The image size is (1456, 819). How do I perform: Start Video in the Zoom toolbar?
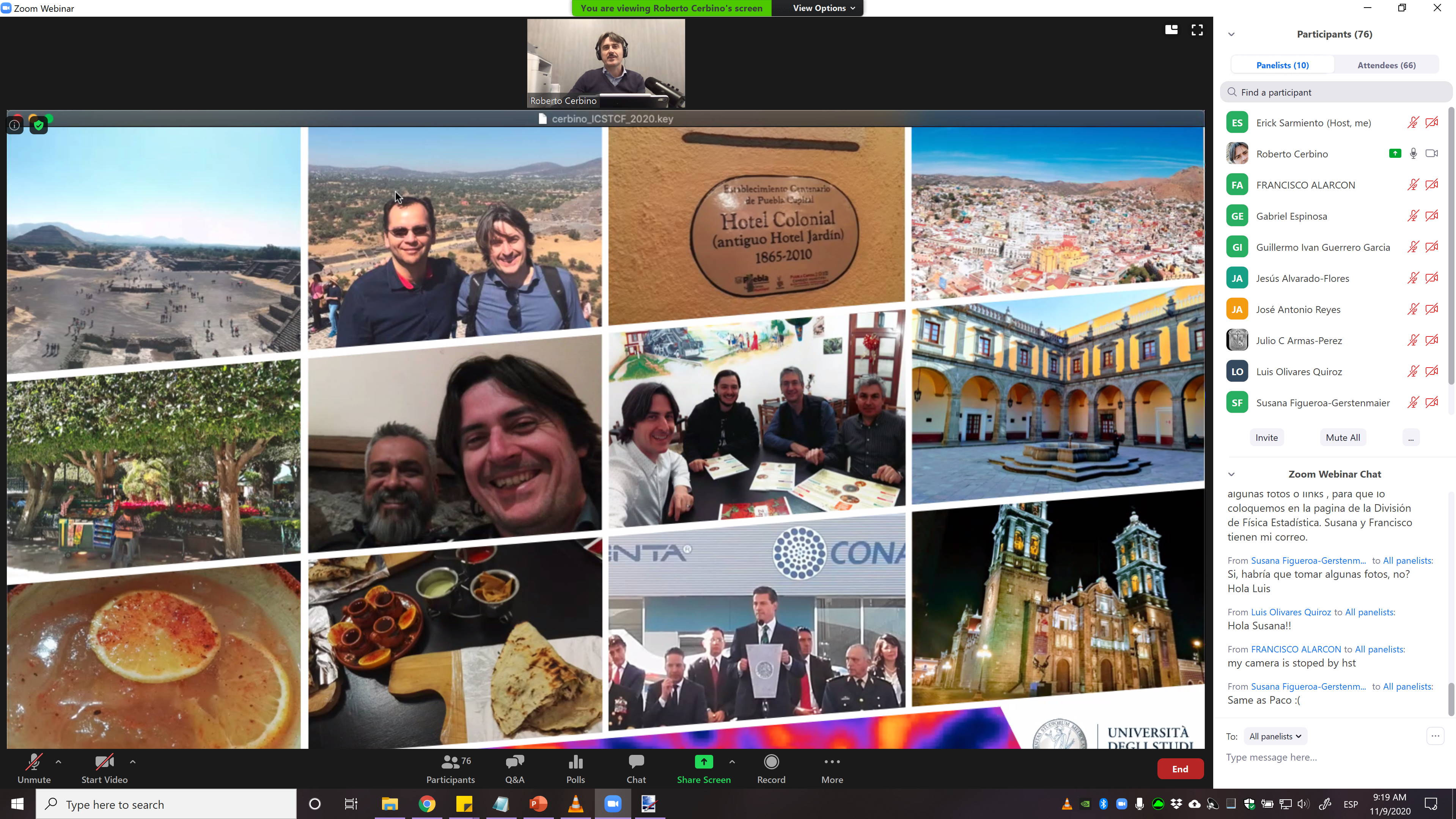click(x=104, y=769)
